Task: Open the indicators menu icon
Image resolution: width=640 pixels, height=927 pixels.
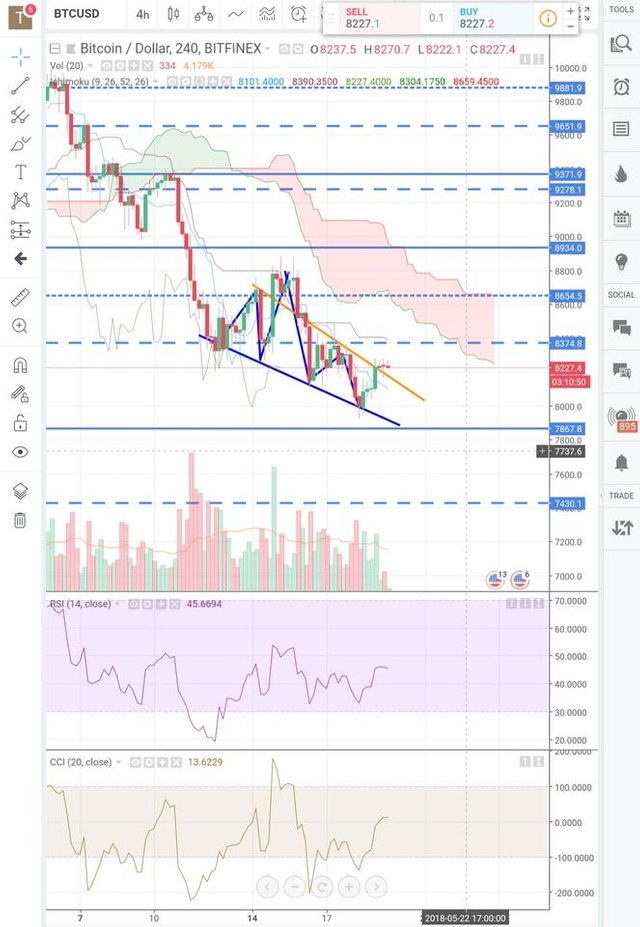Action: [236, 14]
